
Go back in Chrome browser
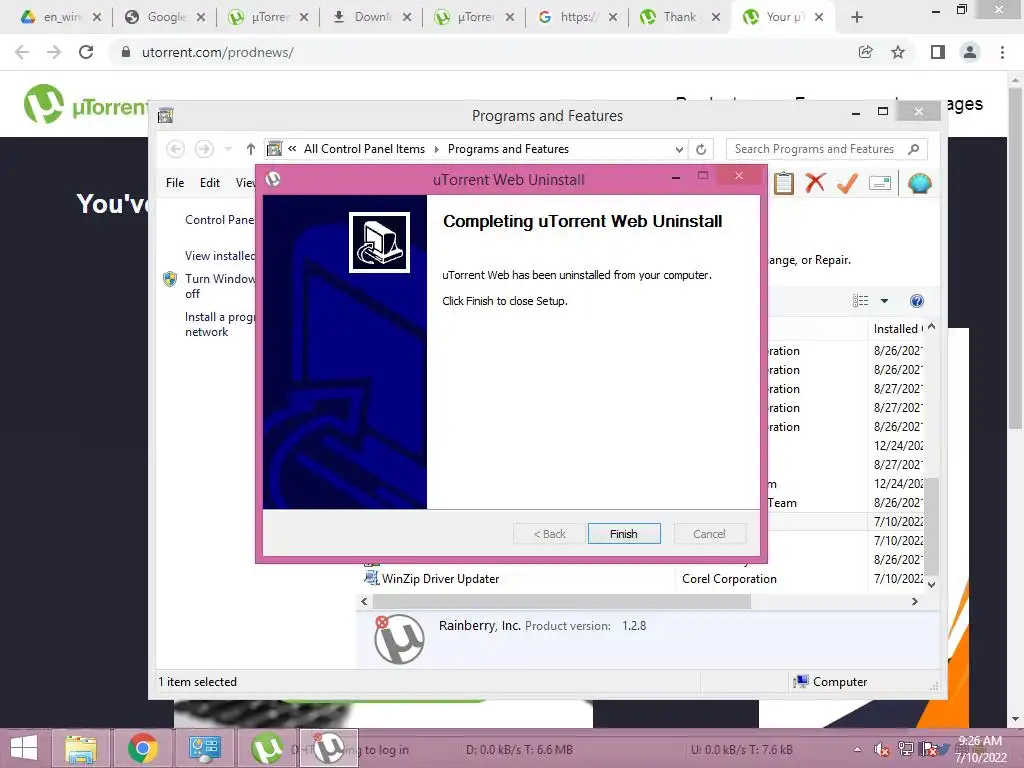[22, 52]
